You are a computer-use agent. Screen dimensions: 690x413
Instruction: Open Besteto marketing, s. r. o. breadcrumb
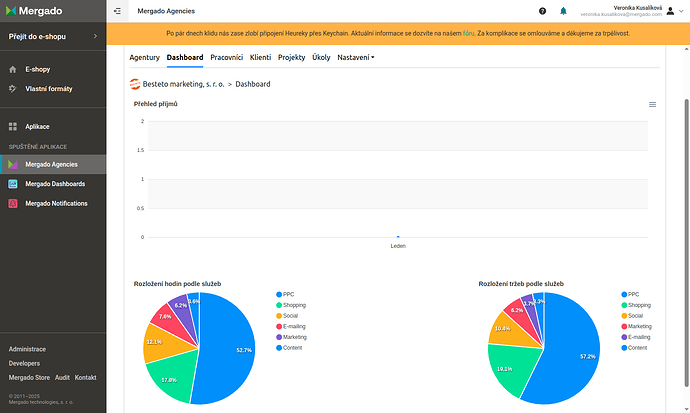coord(184,84)
